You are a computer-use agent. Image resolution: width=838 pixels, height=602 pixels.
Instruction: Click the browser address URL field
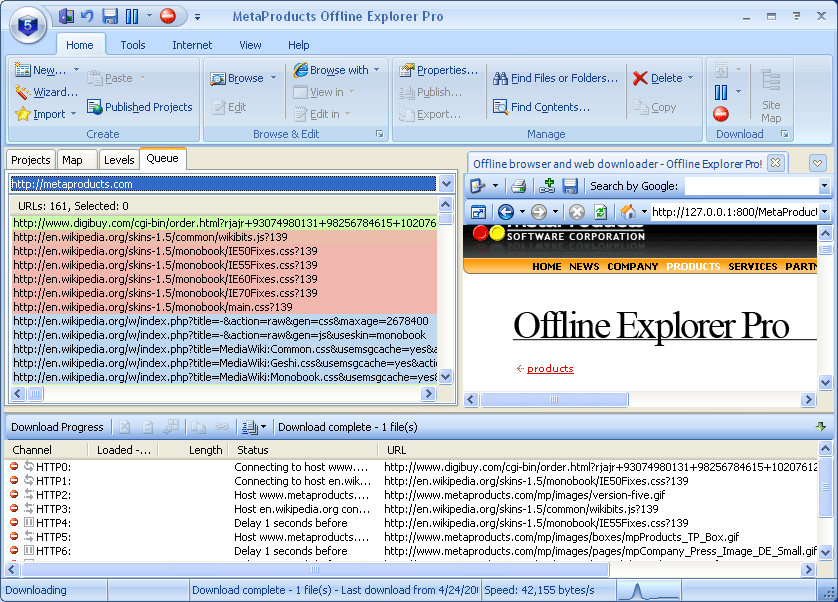click(735, 212)
